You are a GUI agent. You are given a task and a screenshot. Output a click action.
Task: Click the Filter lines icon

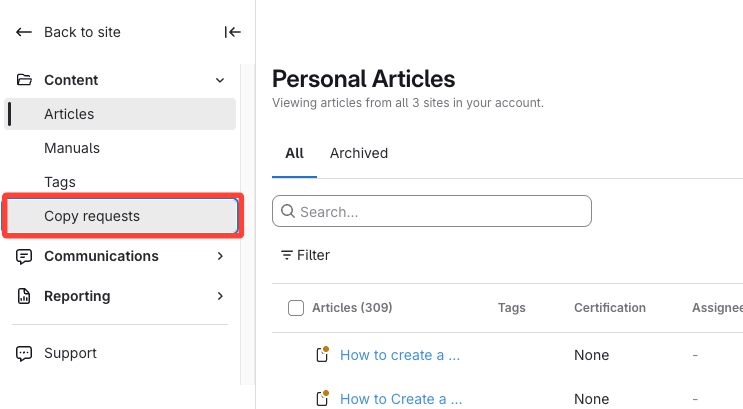tap(287, 255)
